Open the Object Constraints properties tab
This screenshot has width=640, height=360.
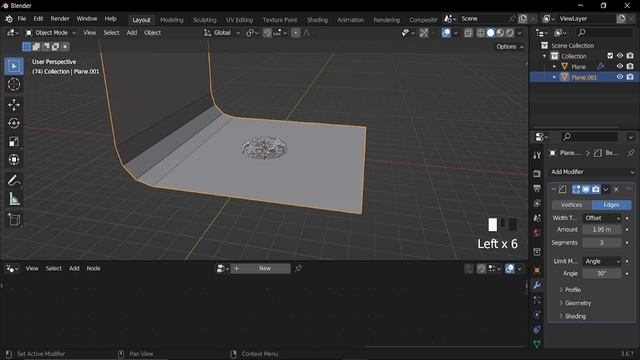(x=537, y=329)
